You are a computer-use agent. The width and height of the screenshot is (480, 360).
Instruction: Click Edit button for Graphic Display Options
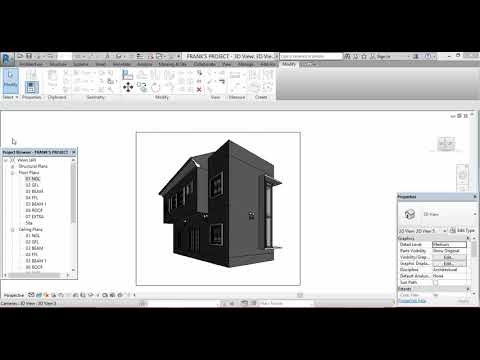pos(449,264)
